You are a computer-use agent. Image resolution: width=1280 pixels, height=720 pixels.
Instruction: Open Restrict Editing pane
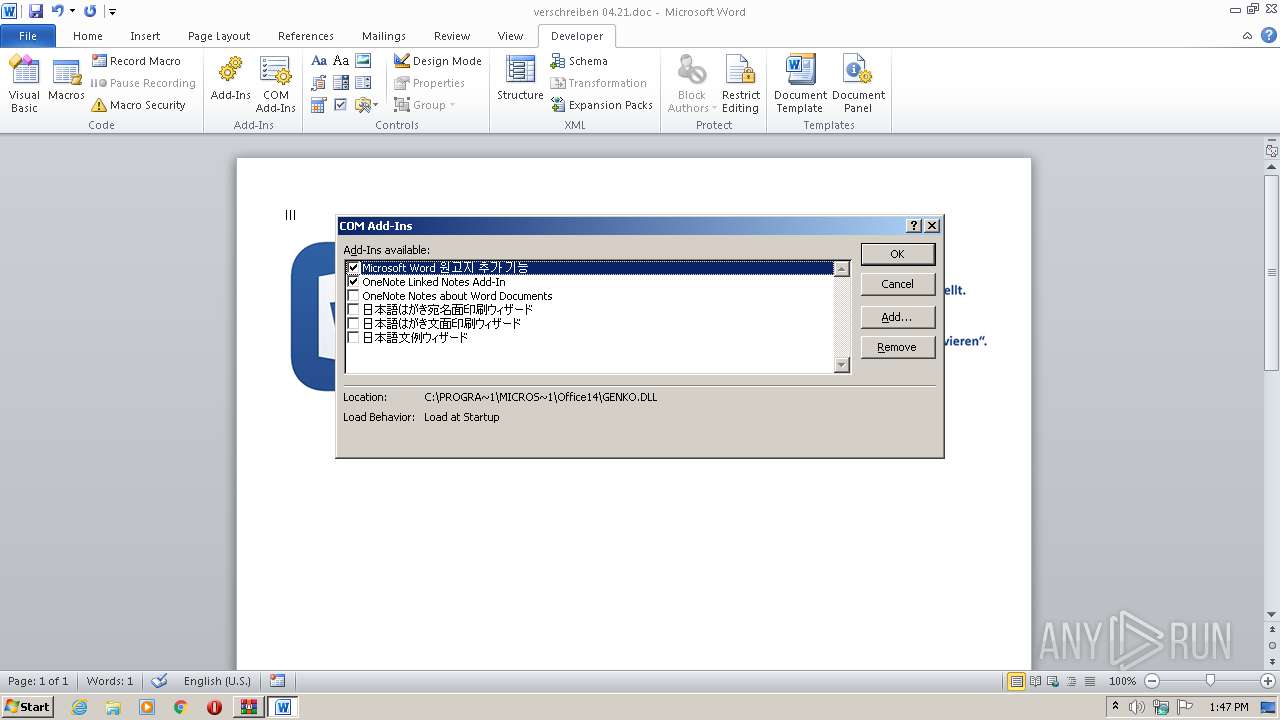point(740,84)
